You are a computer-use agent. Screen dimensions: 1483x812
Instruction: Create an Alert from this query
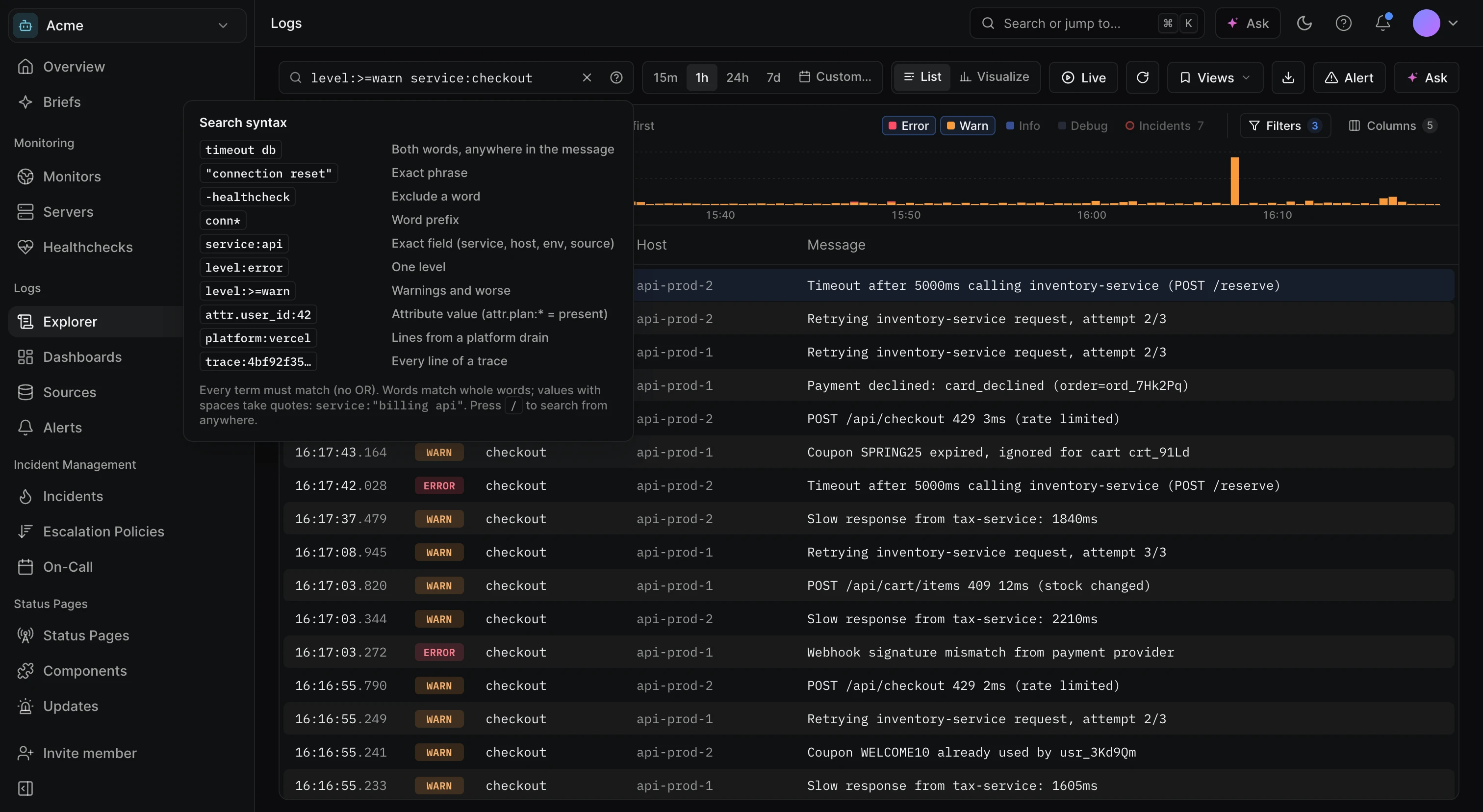[1348, 77]
